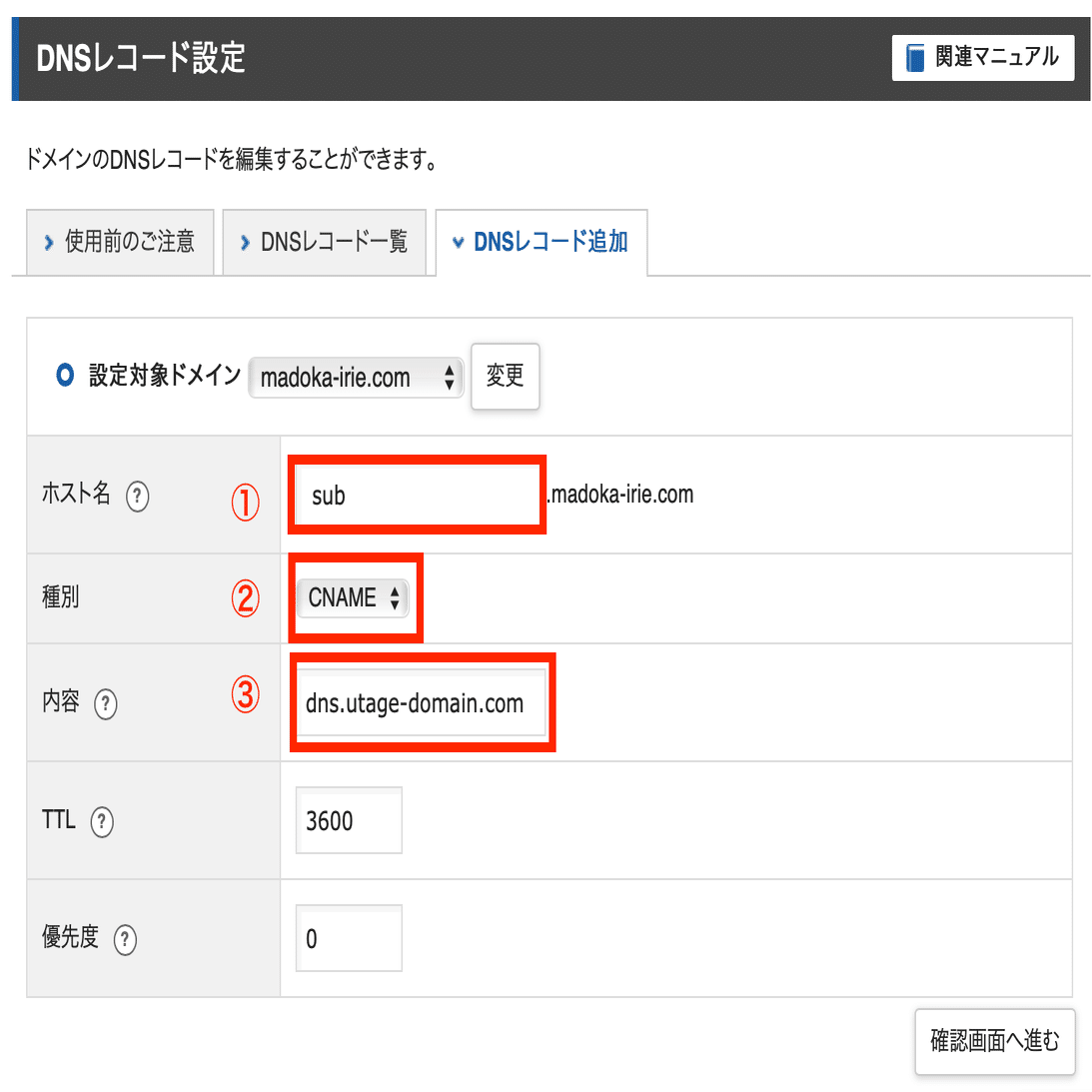Click the help icon beside TTL

tap(102, 822)
